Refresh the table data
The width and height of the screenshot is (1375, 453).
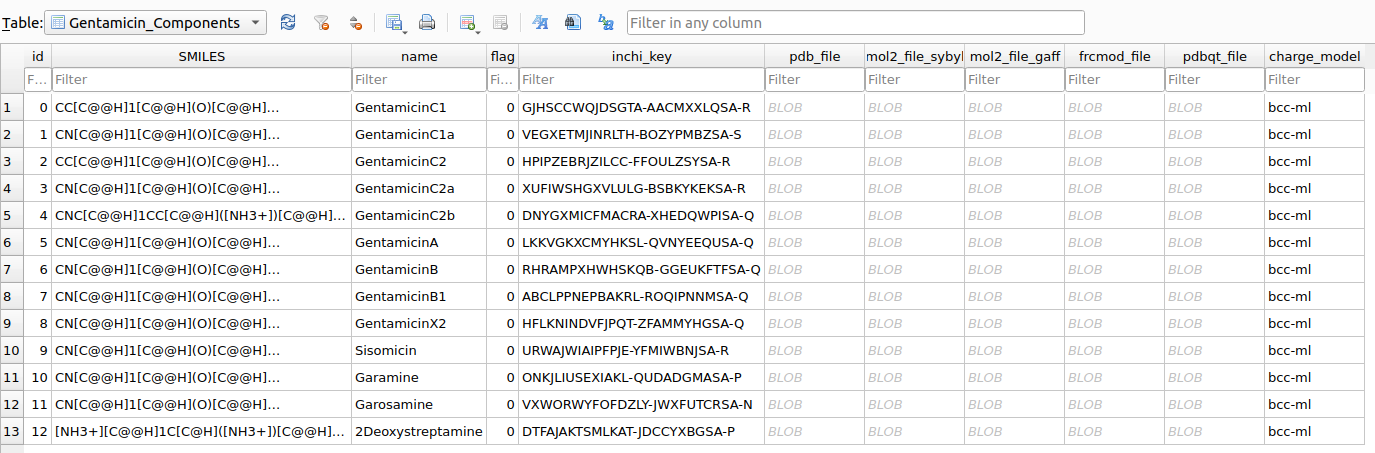click(x=288, y=22)
